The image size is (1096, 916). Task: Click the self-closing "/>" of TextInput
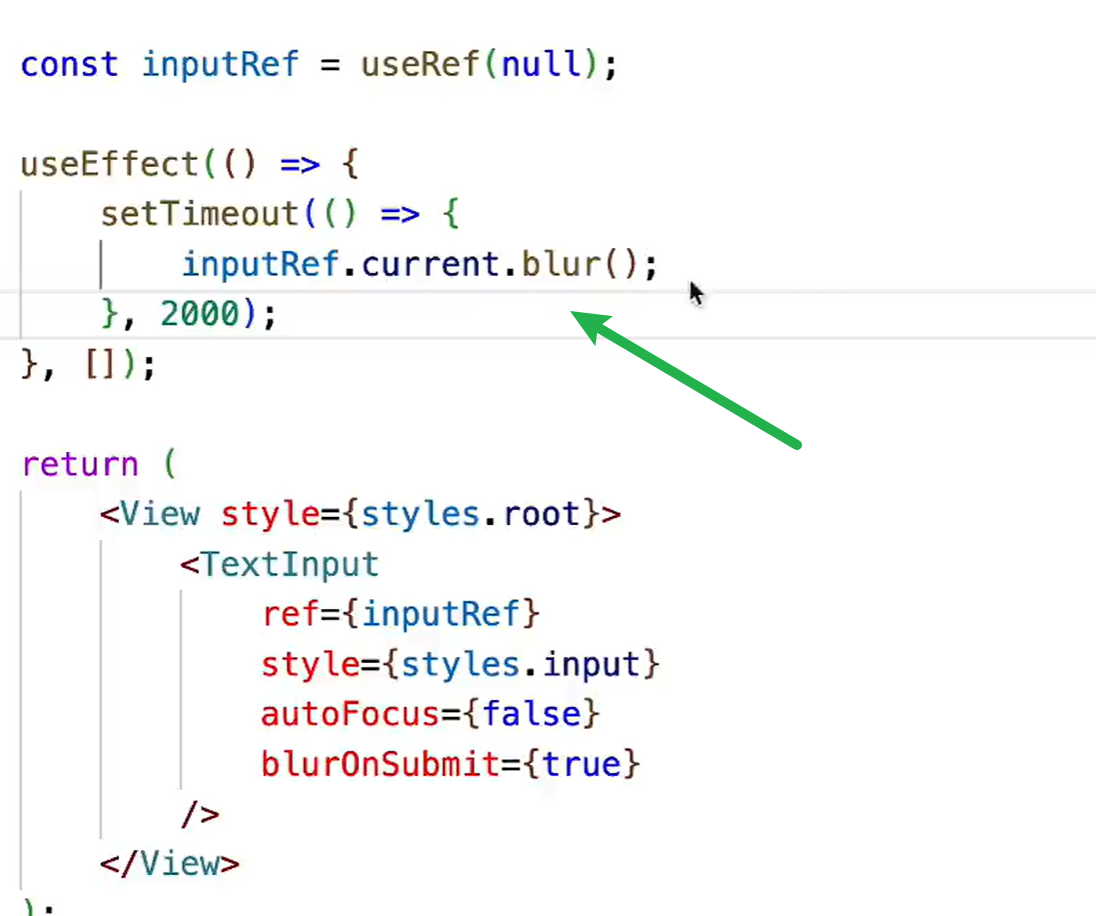[x=201, y=815]
